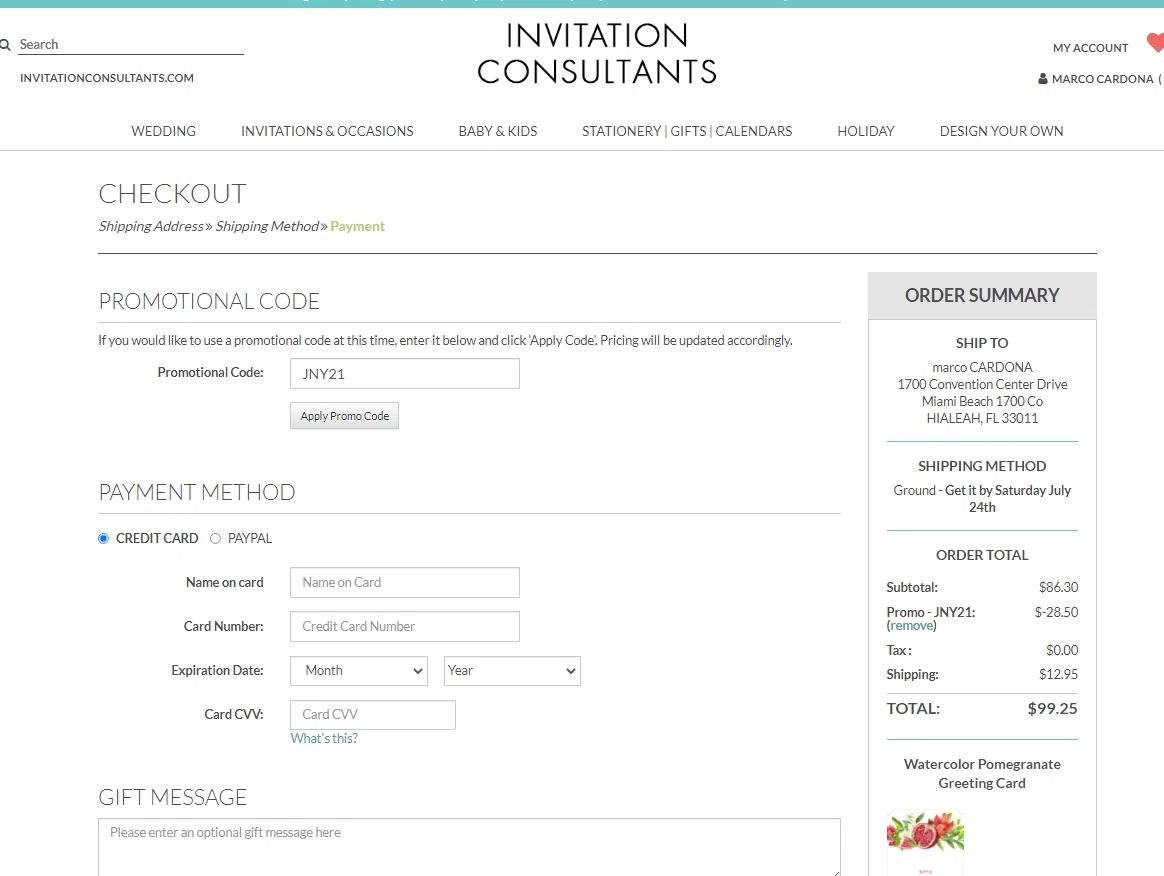The height and width of the screenshot is (876, 1164).
Task: Select the Credit Card payment option
Action: point(103,538)
